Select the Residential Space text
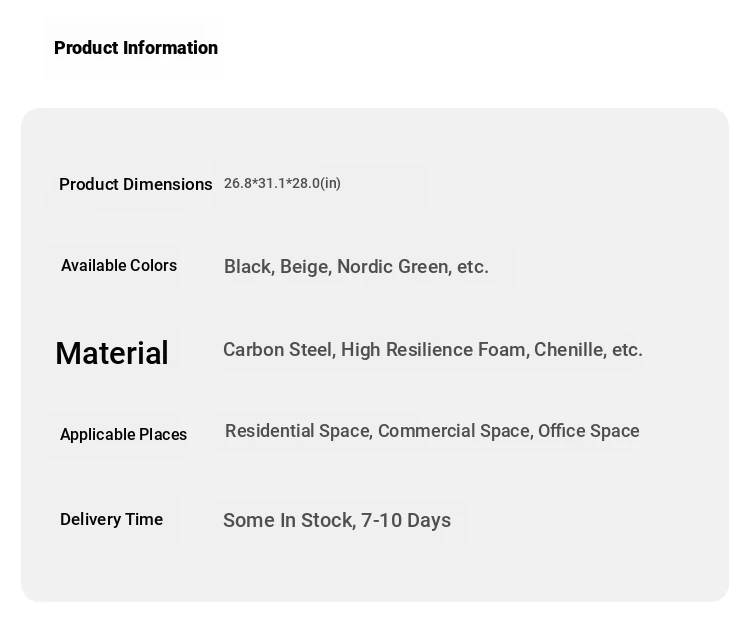 click(x=297, y=431)
